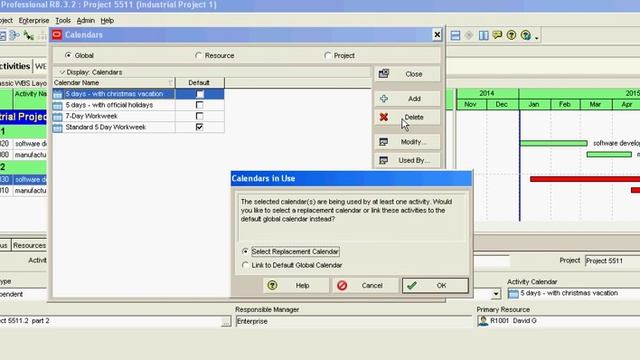The height and width of the screenshot is (360, 640).
Task: Click calendar icon beside 5 days official holidays
Action: [58, 105]
